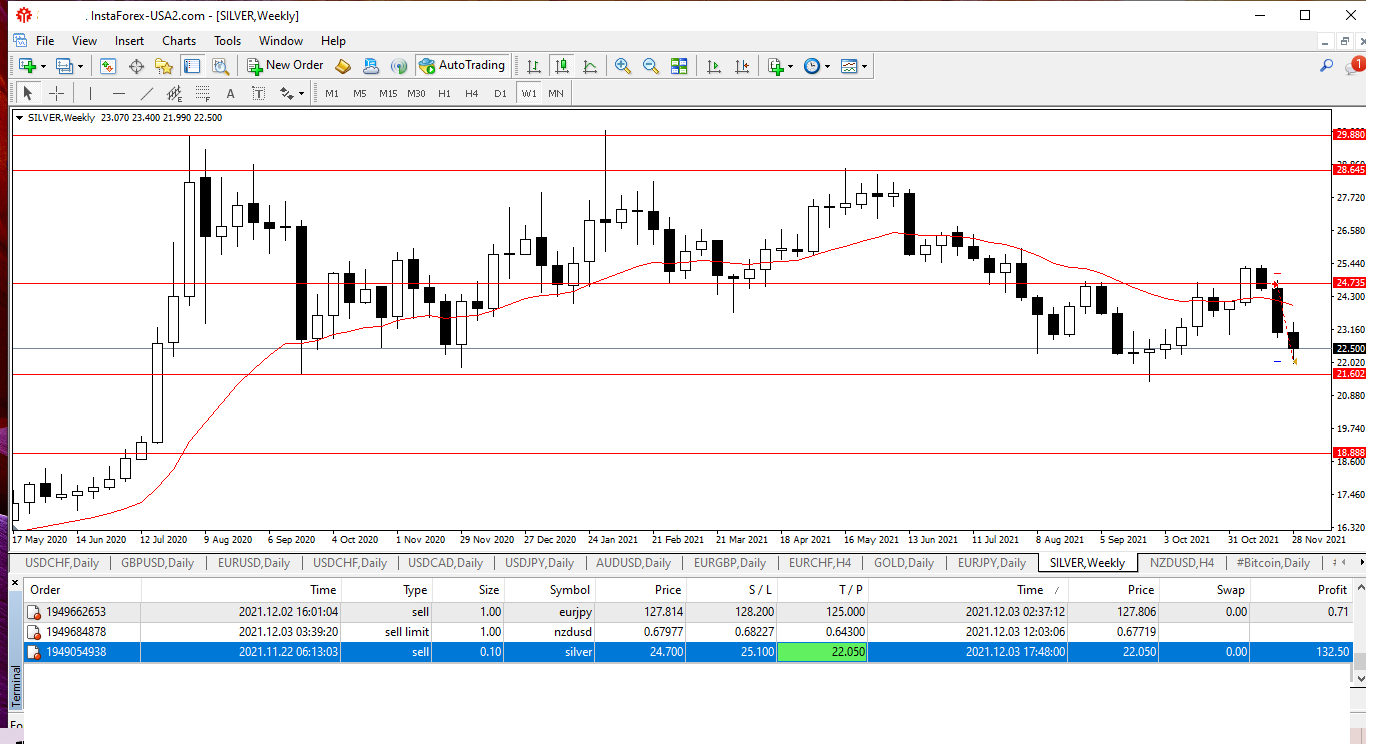Switch timeframe to H1
The image size is (1382, 744).
click(444, 93)
